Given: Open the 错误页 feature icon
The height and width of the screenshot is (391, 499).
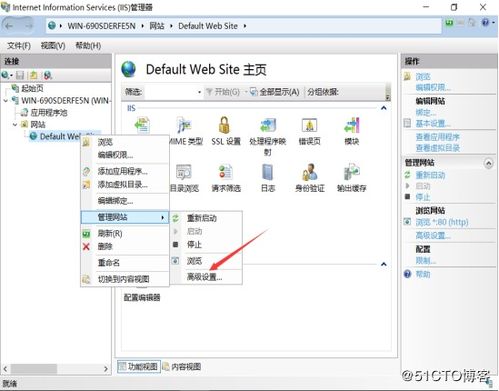Looking at the screenshot, I should point(309,125).
